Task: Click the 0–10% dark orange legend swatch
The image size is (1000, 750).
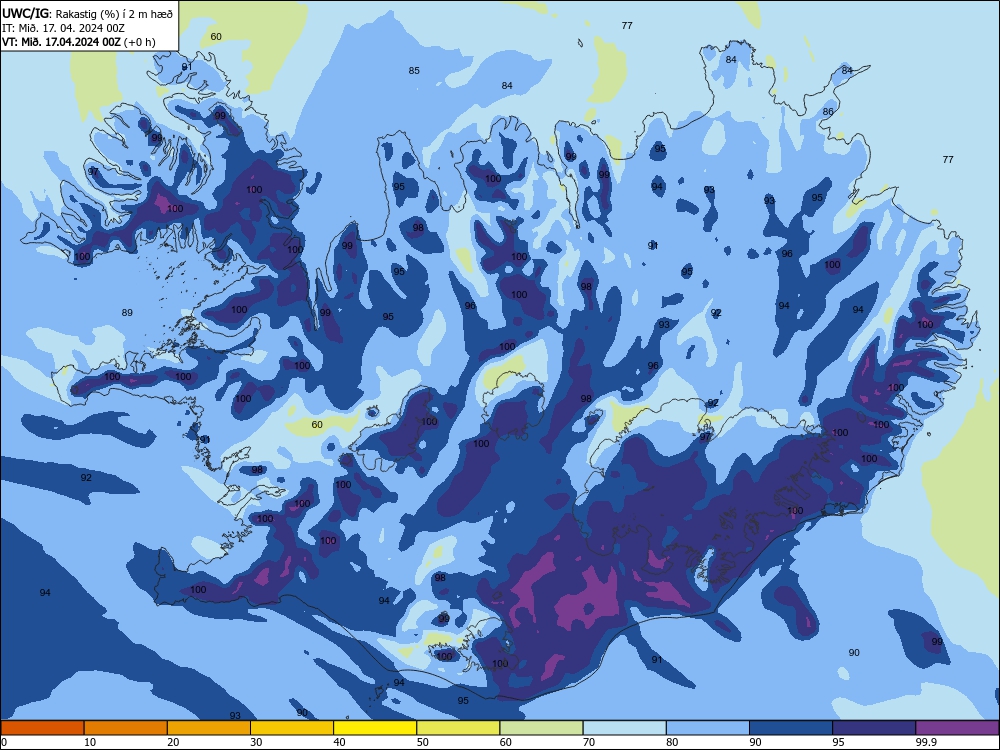Action: tap(42, 728)
